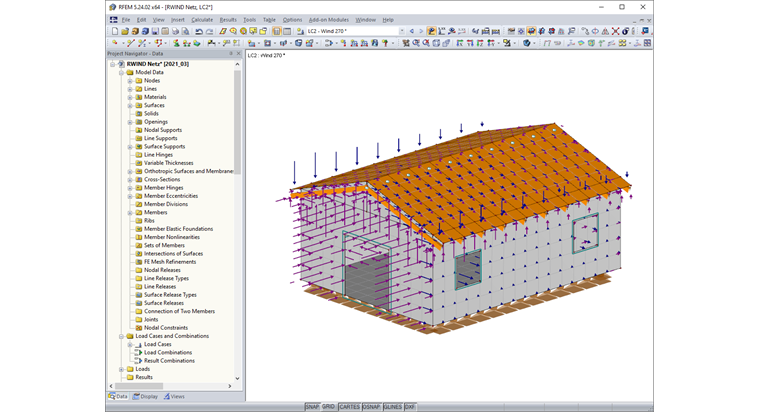760x412 pixels.
Task: Select Nodal Supports in the tree
Action: coord(163,130)
